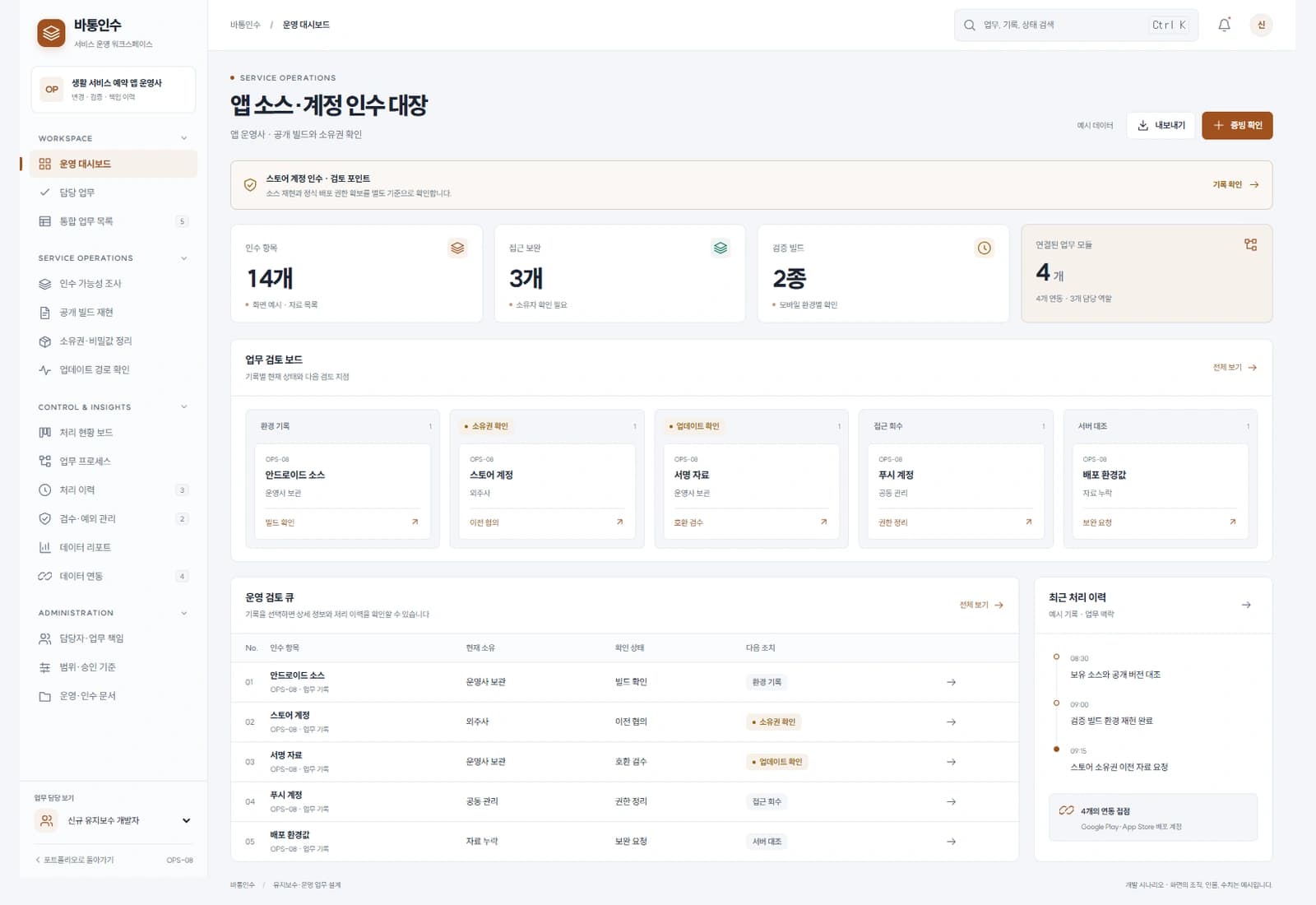1316x905 pixels.
Task: Click the arrow for row 03 서명 자료
Action: [x=951, y=762]
